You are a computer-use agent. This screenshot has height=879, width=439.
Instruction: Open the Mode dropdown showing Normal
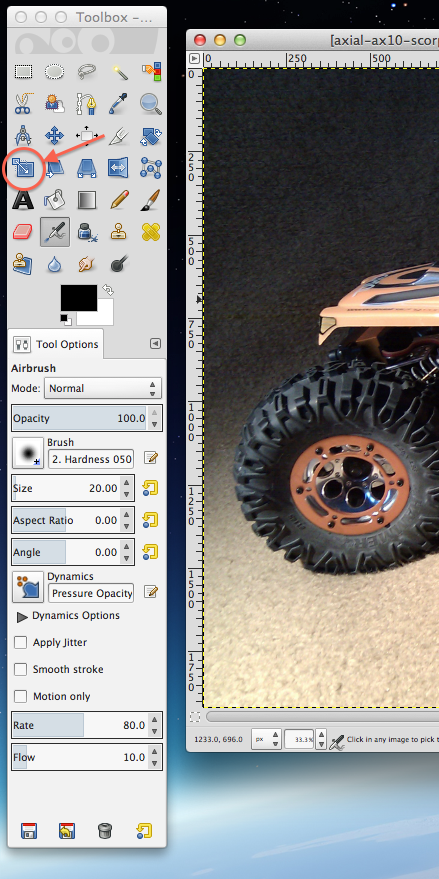tap(103, 388)
